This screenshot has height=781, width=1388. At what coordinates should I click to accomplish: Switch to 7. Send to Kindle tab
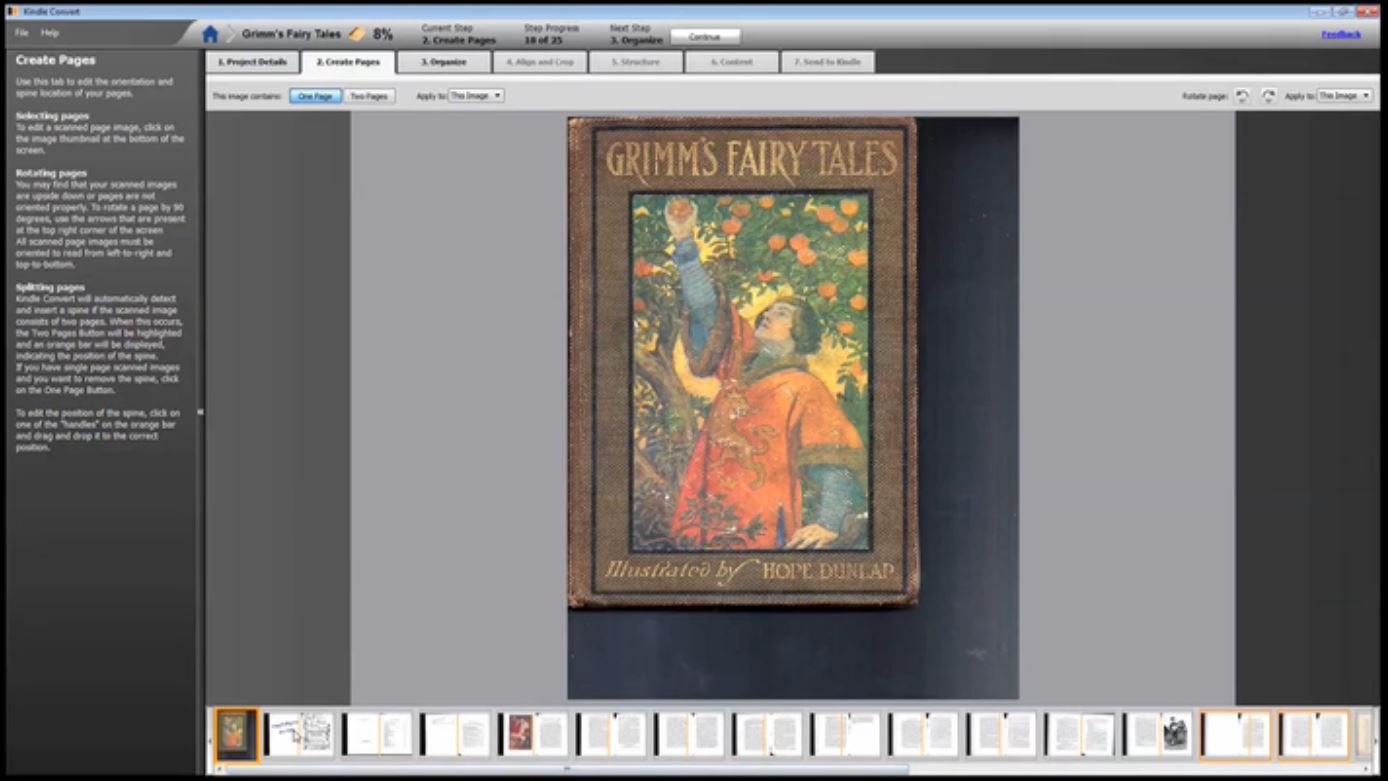827,62
